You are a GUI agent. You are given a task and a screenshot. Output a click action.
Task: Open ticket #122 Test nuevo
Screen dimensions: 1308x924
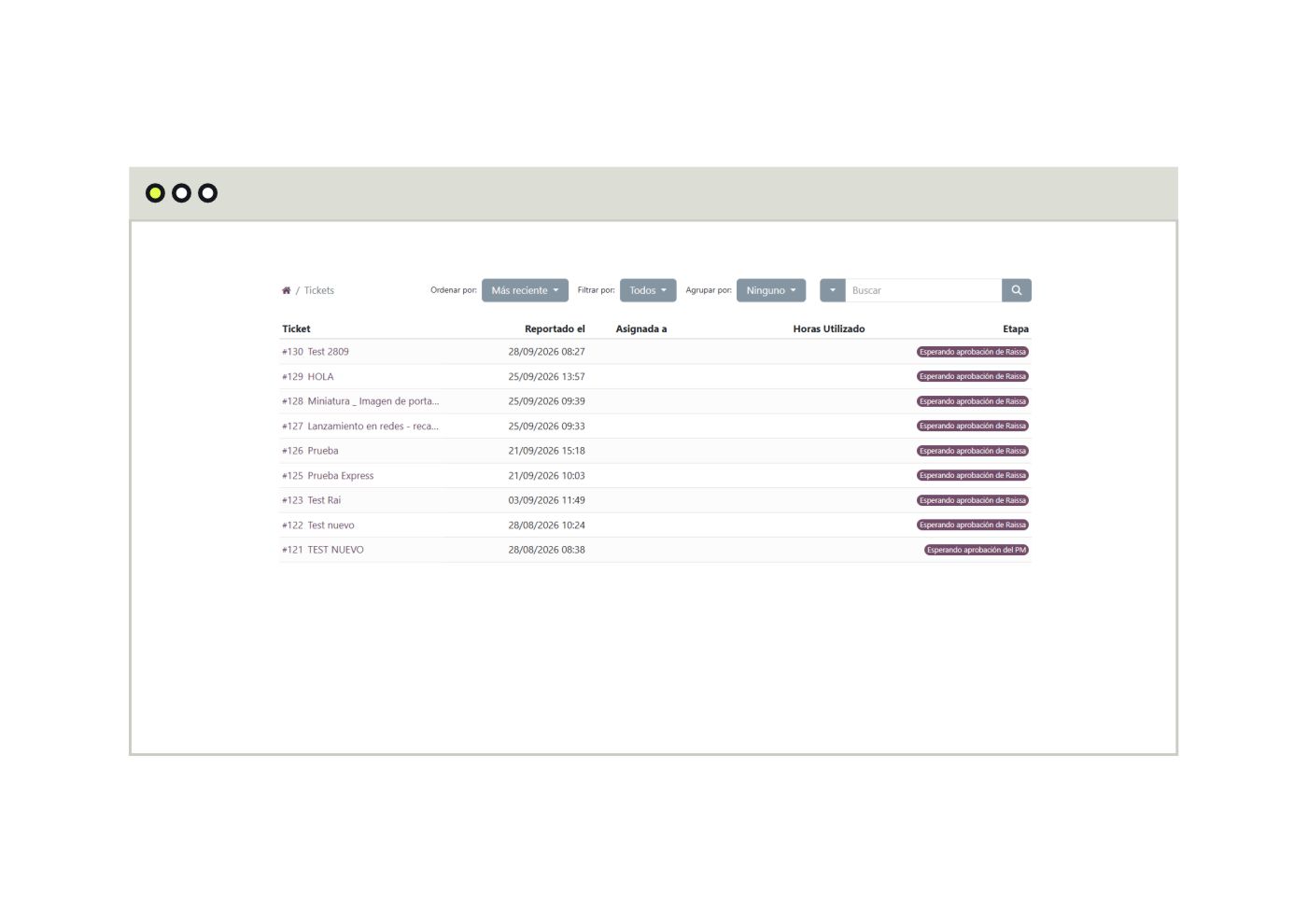point(318,525)
